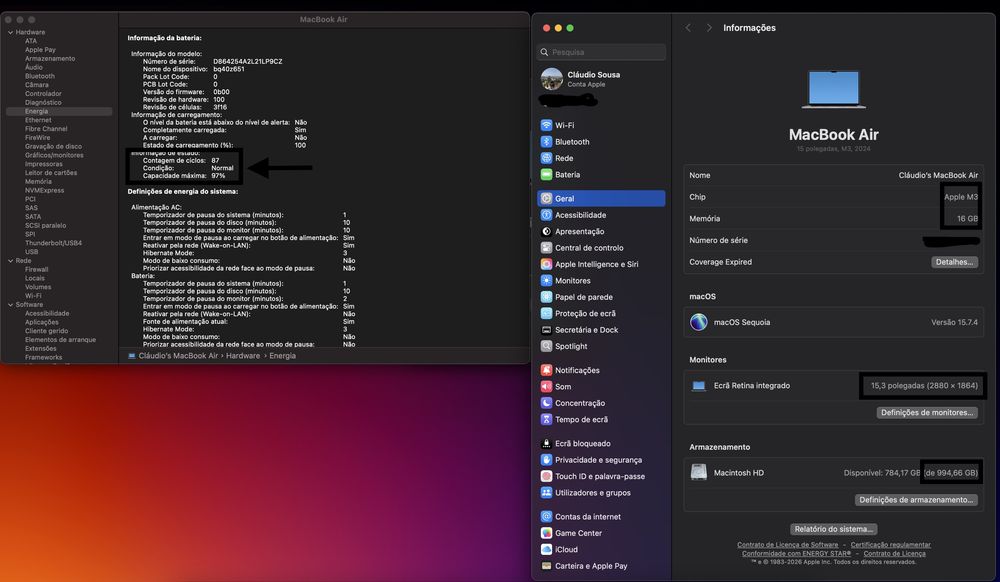
Task: Click Relatório do sistema... button
Action: [834, 529]
